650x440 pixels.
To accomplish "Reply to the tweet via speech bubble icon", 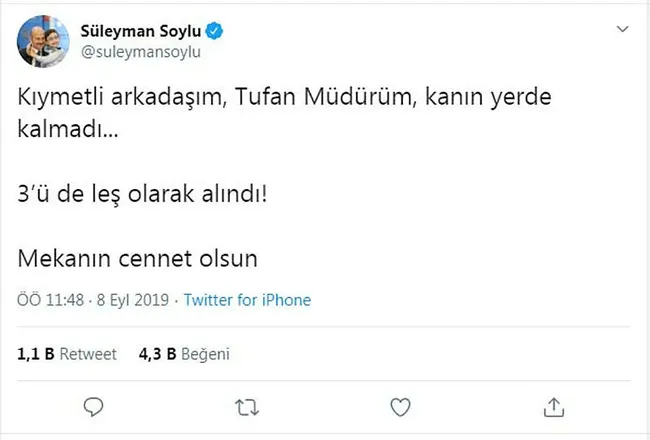I will [x=93, y=407].
